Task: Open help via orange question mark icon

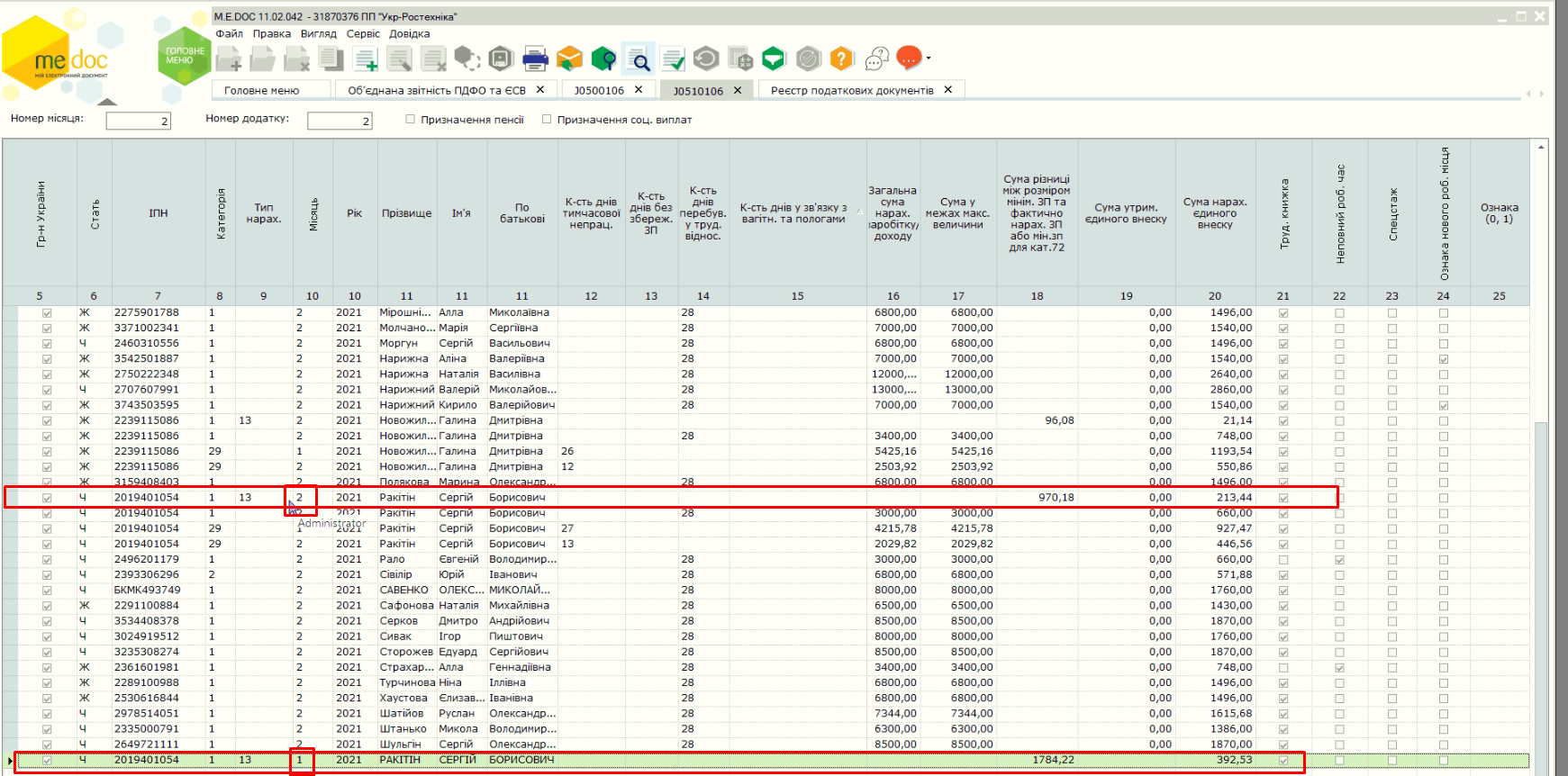Action: pyautogui.click(x=841, y=59)
